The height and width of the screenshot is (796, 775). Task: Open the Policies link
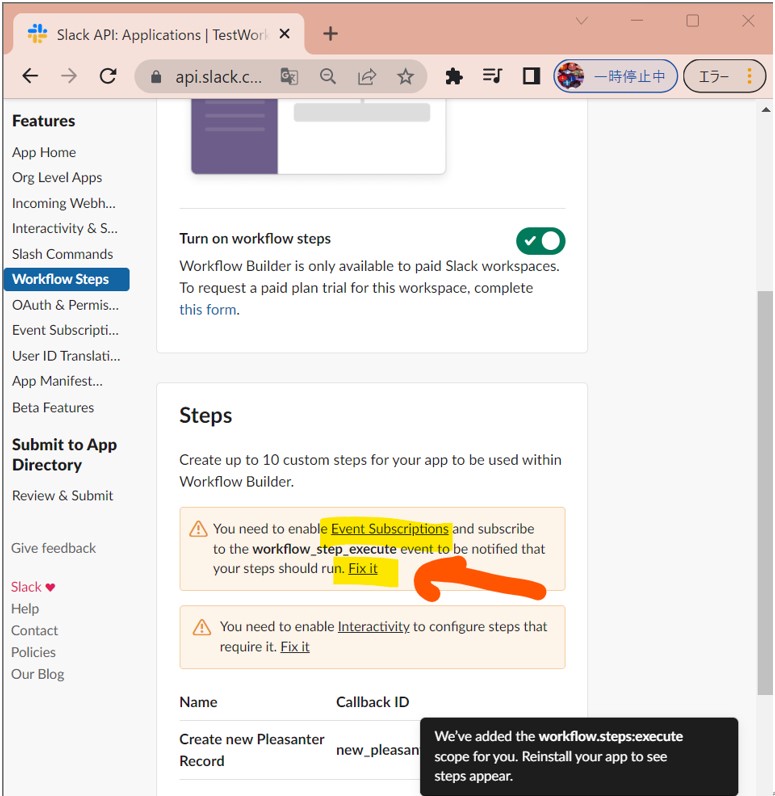[x=33, y=652]
